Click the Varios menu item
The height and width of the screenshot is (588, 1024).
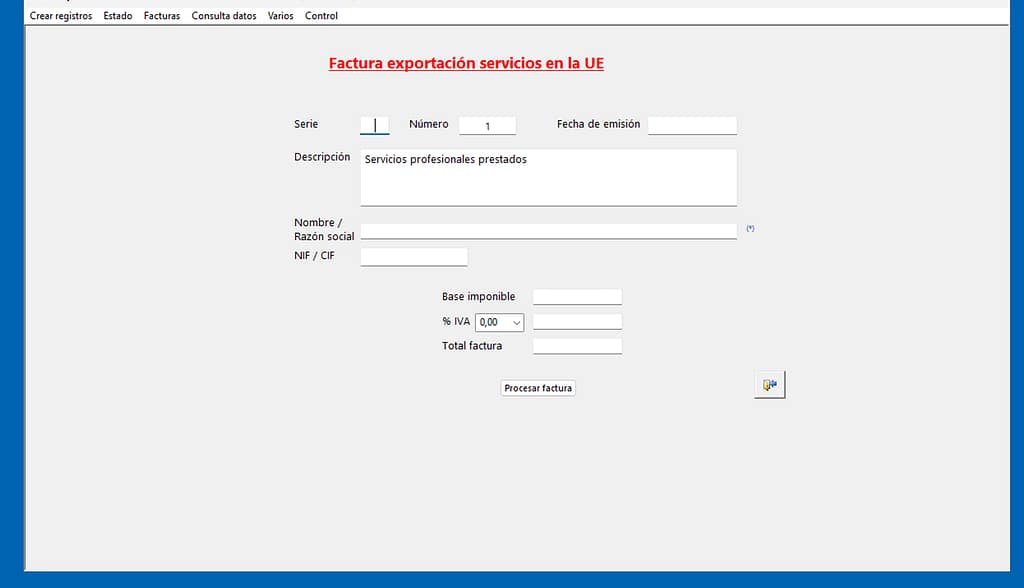click(281, 16)
